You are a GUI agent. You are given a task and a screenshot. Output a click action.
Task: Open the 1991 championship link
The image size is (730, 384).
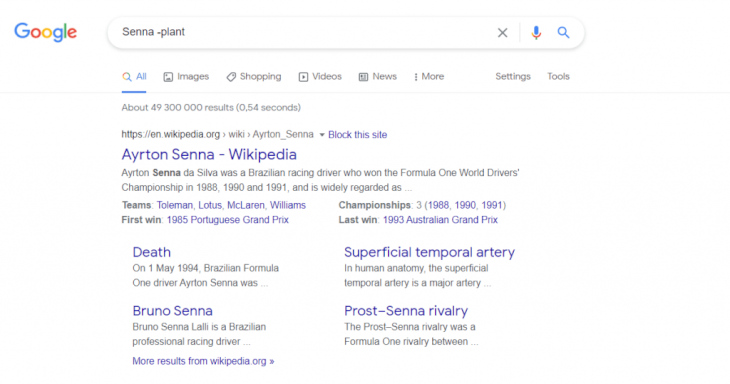492,205
